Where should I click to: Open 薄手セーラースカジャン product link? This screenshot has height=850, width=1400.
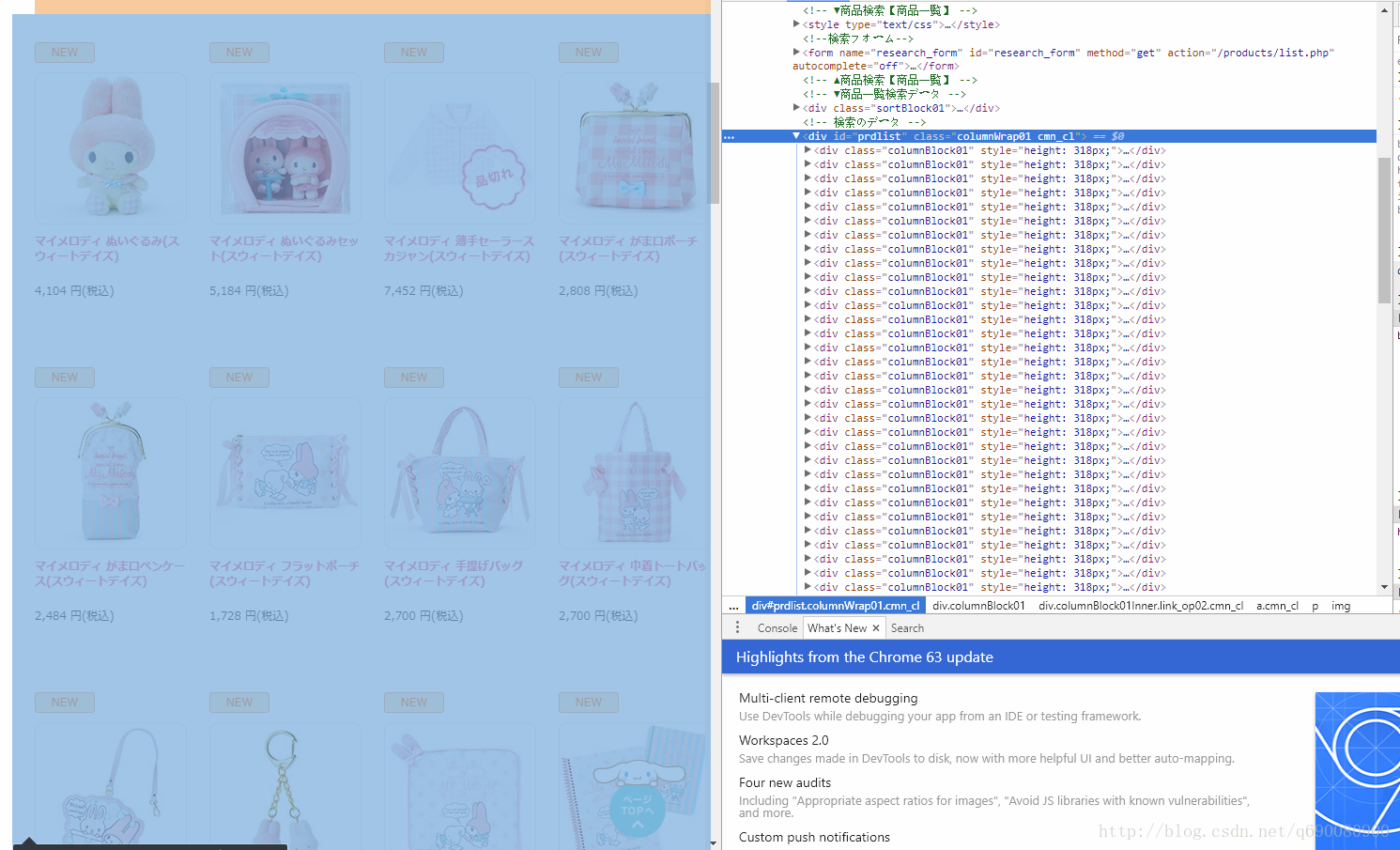click(458, 249)
